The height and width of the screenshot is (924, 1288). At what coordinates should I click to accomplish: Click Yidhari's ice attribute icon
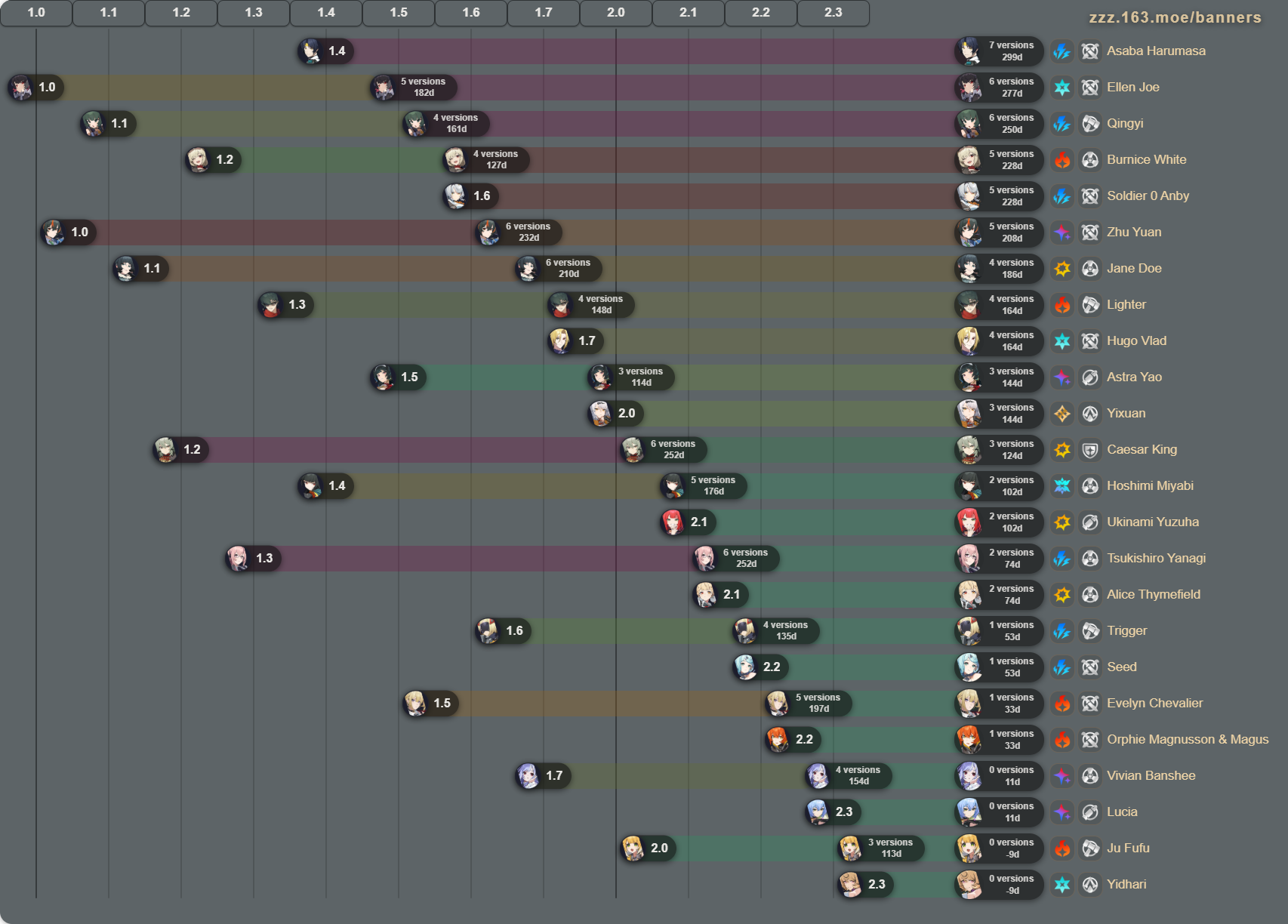pos(1062,885)
